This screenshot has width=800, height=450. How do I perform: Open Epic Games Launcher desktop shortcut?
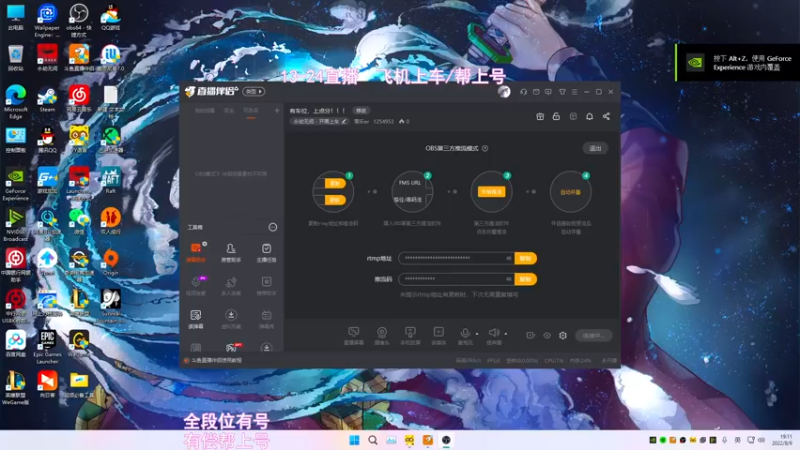click(x=47, y=347)
